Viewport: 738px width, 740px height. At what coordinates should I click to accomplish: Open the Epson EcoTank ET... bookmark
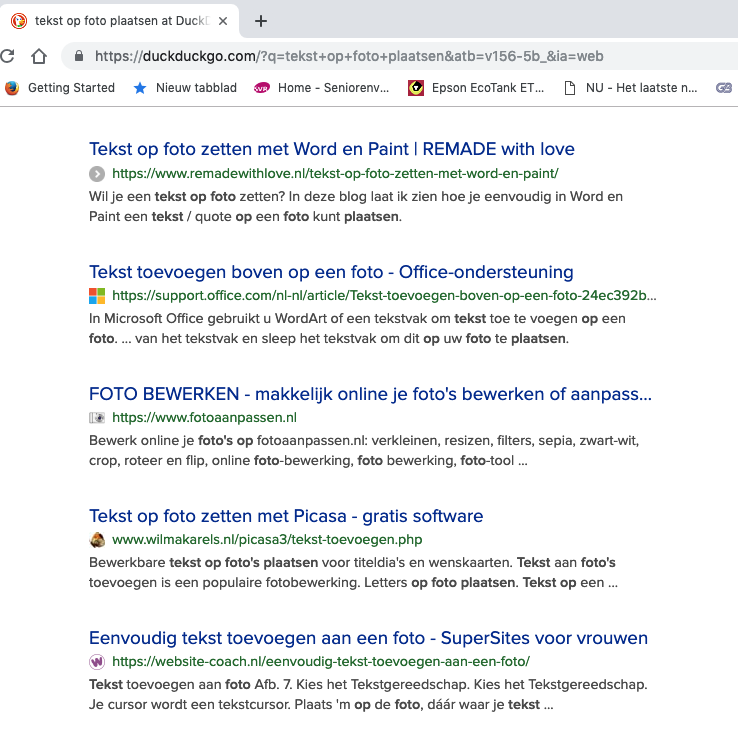point(476,88)
